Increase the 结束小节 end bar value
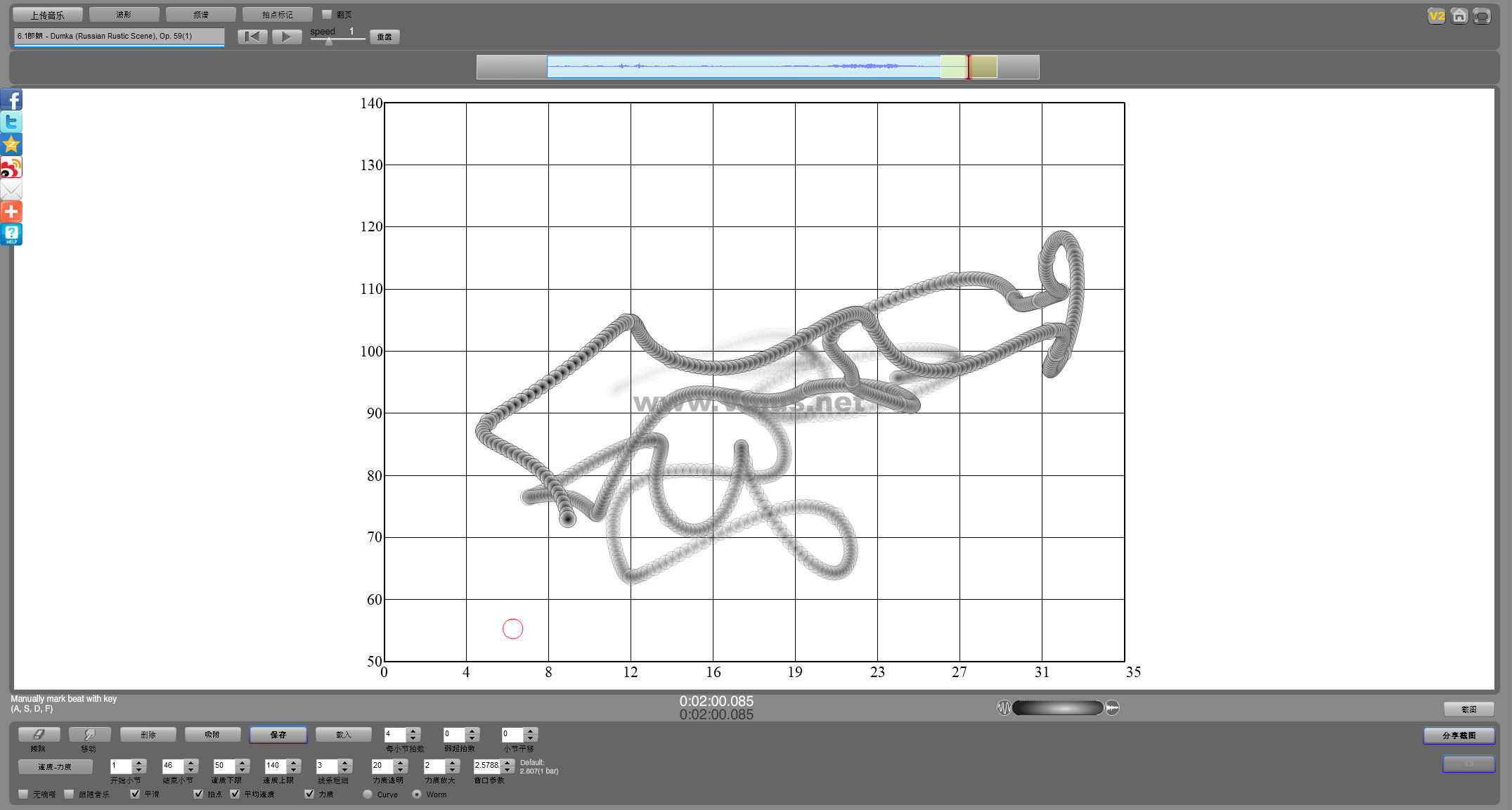This screenshot has width=1512, height=810. [191, 762]
